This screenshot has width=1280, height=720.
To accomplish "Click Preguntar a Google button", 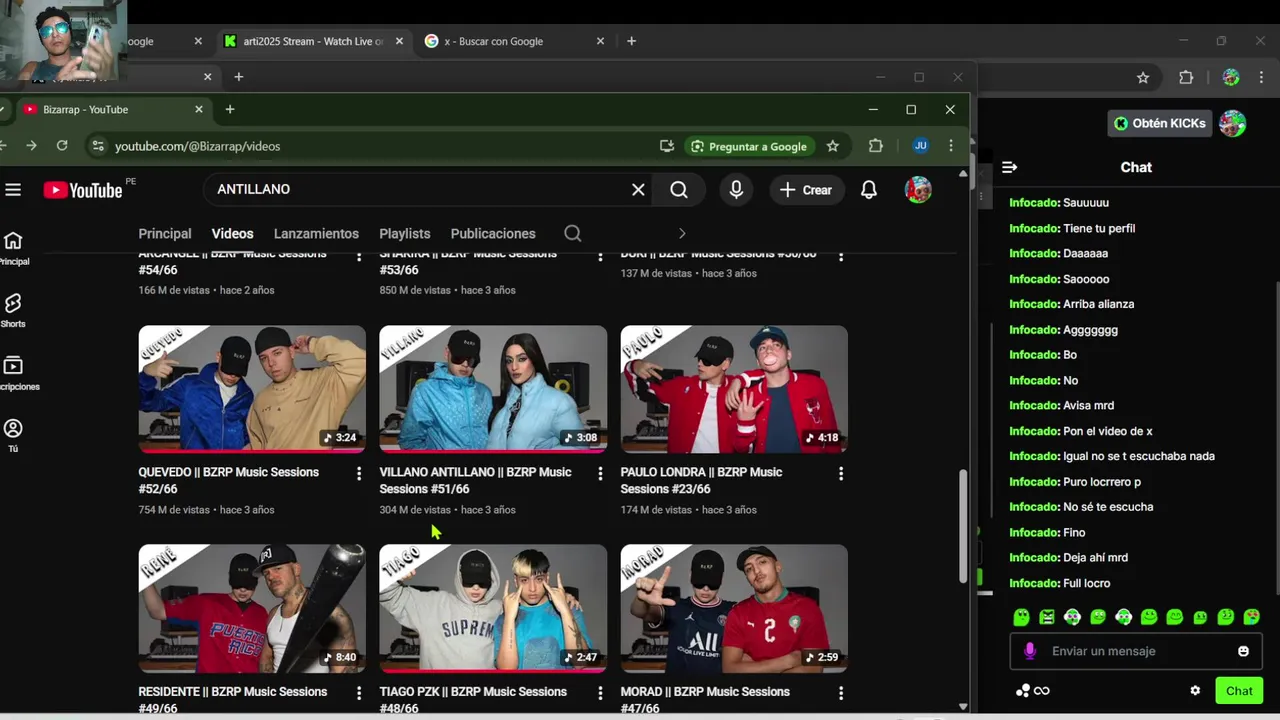I will point(748,146).
